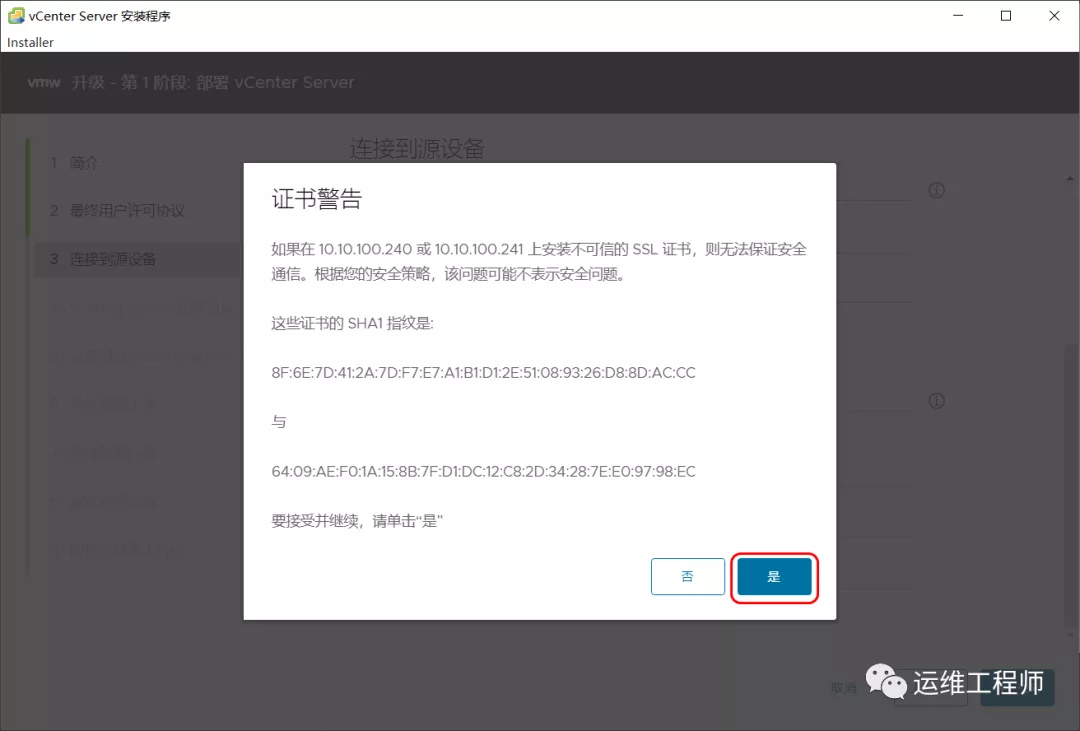The width and height of the screenshot is (1080, 731).
Task: Click the second SHA1 fingerprint starting with 64:09
Action: tap(483, 471)
